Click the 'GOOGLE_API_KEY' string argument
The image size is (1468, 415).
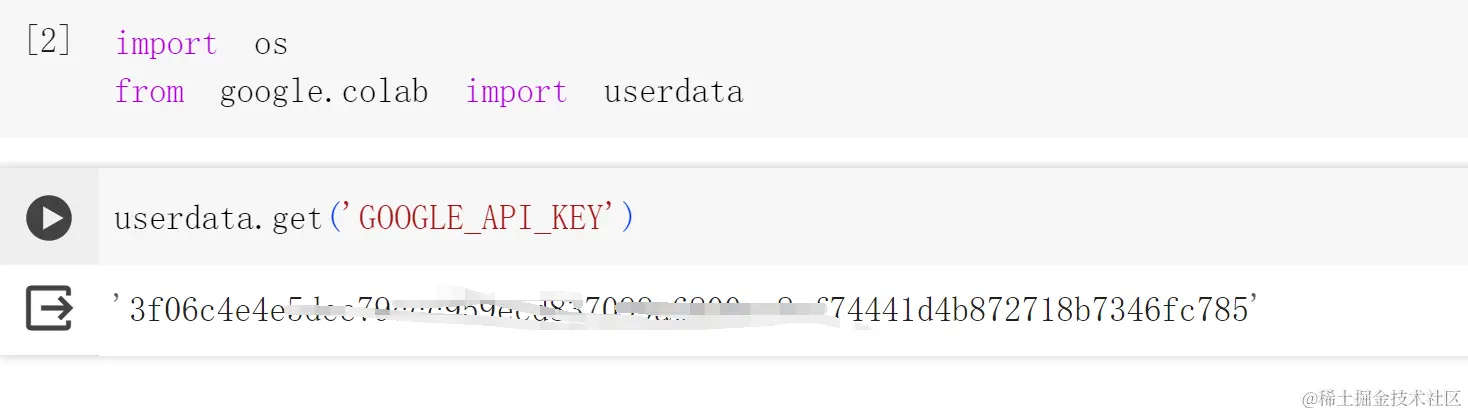[x=478, y=217]
